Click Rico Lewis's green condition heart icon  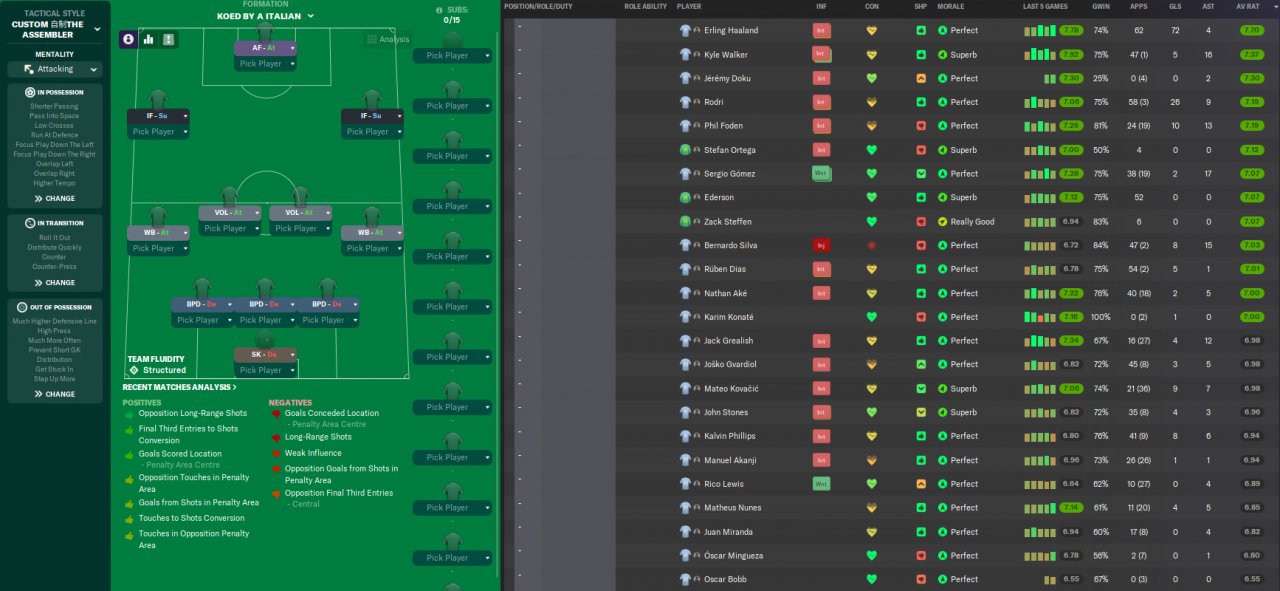coord(871,484)
